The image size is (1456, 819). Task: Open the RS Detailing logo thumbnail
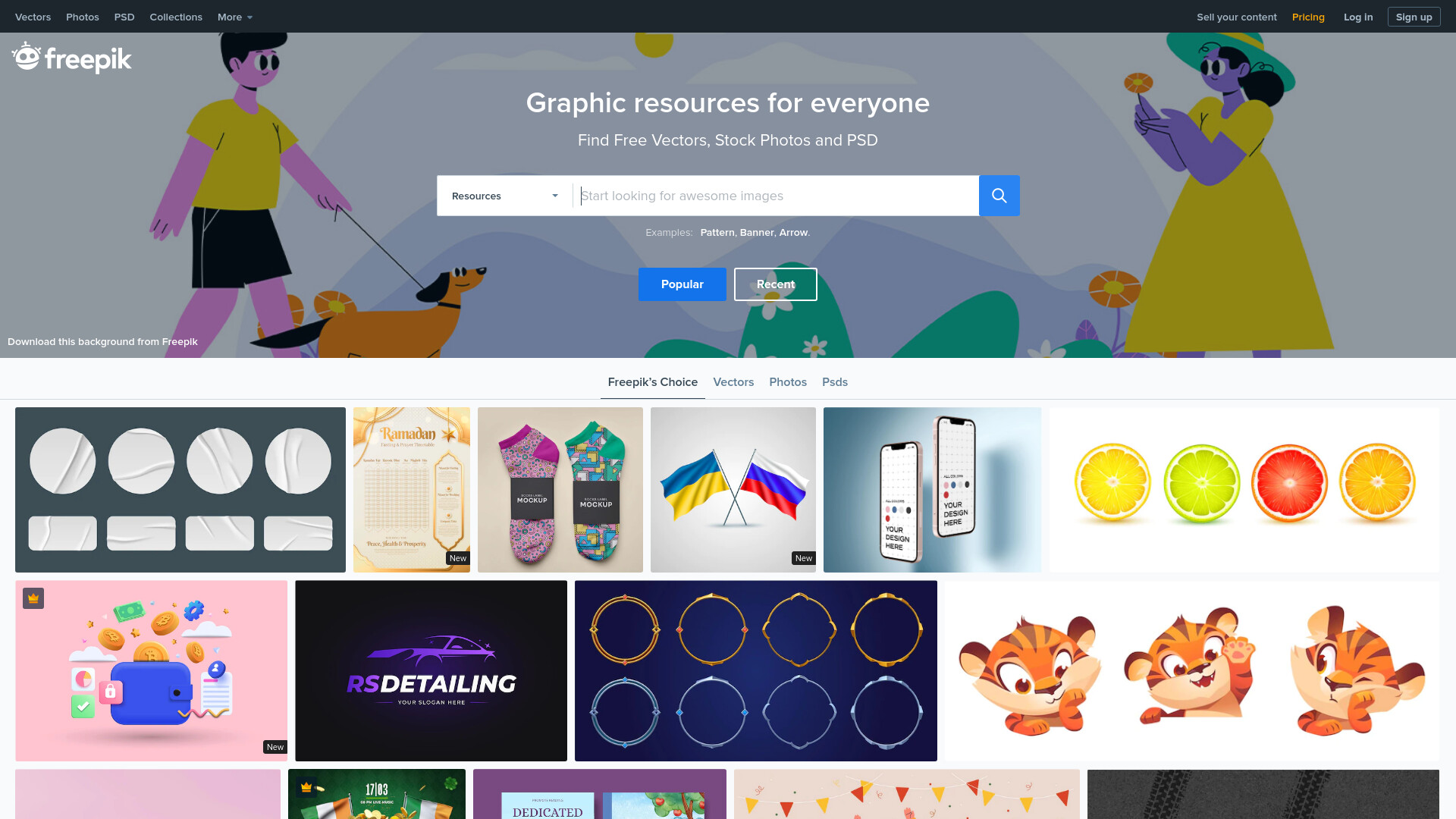pos(431,670)
